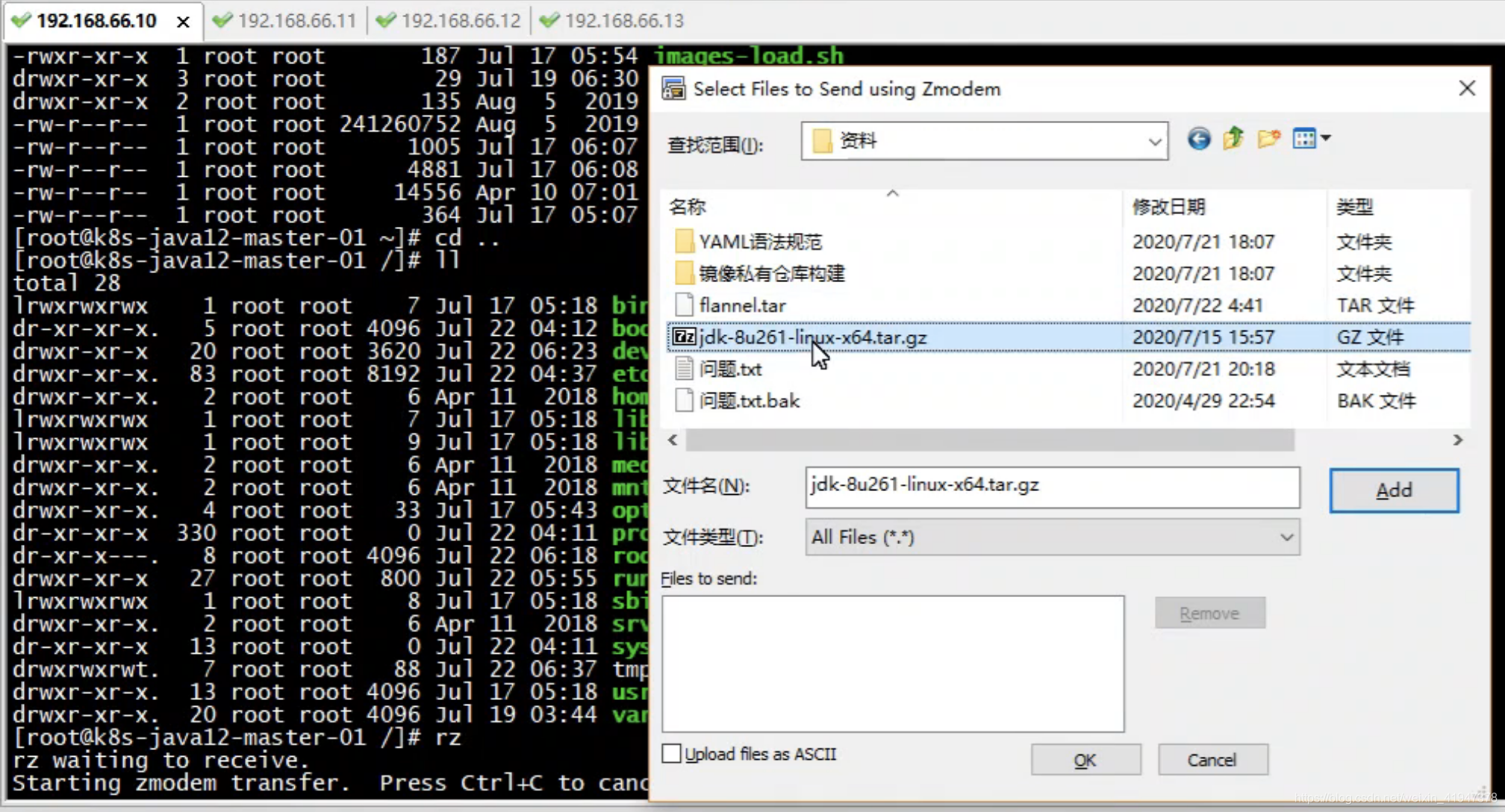The image size is (1505, 812).
Task: Expand the 查找范围 folder dropdown
Action: coord(1154,142)
